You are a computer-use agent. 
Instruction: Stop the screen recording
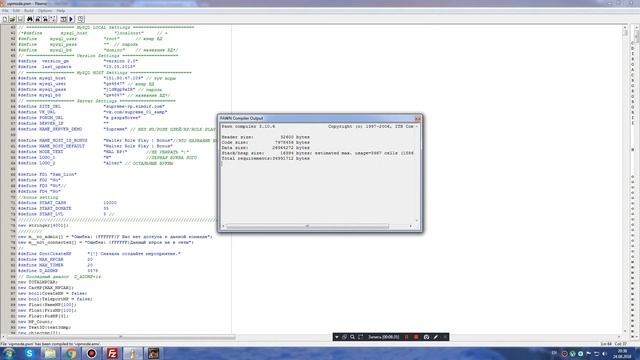click(x=416, y=337)
